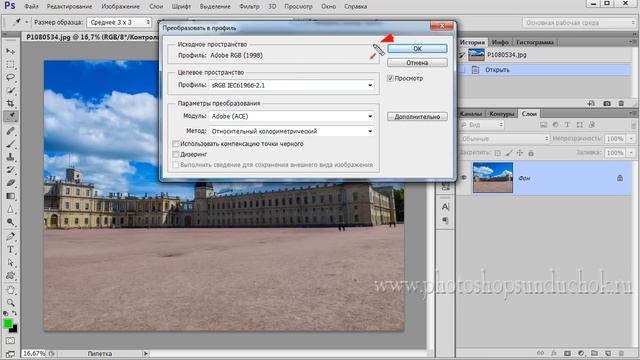
Task: Open Размер образца Среднее 3 x 3 dropdown
Action: pos(119,22)
